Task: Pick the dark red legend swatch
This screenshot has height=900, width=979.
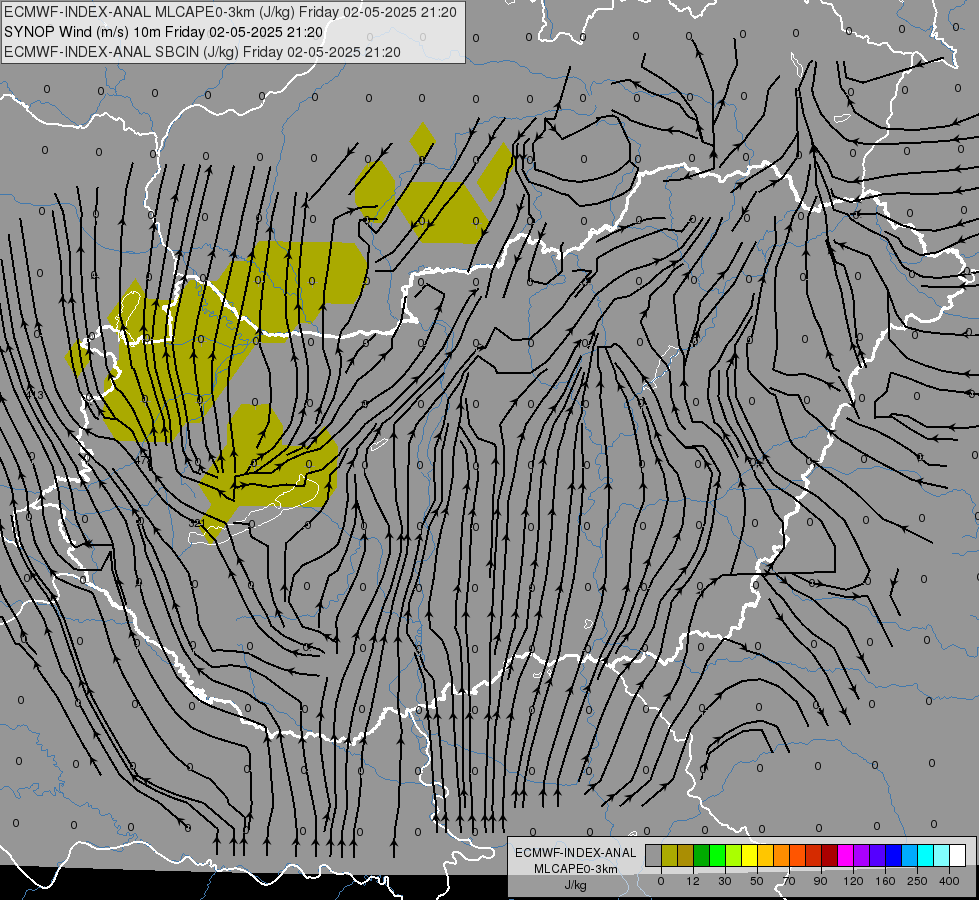Action: [x=829, y=855]
